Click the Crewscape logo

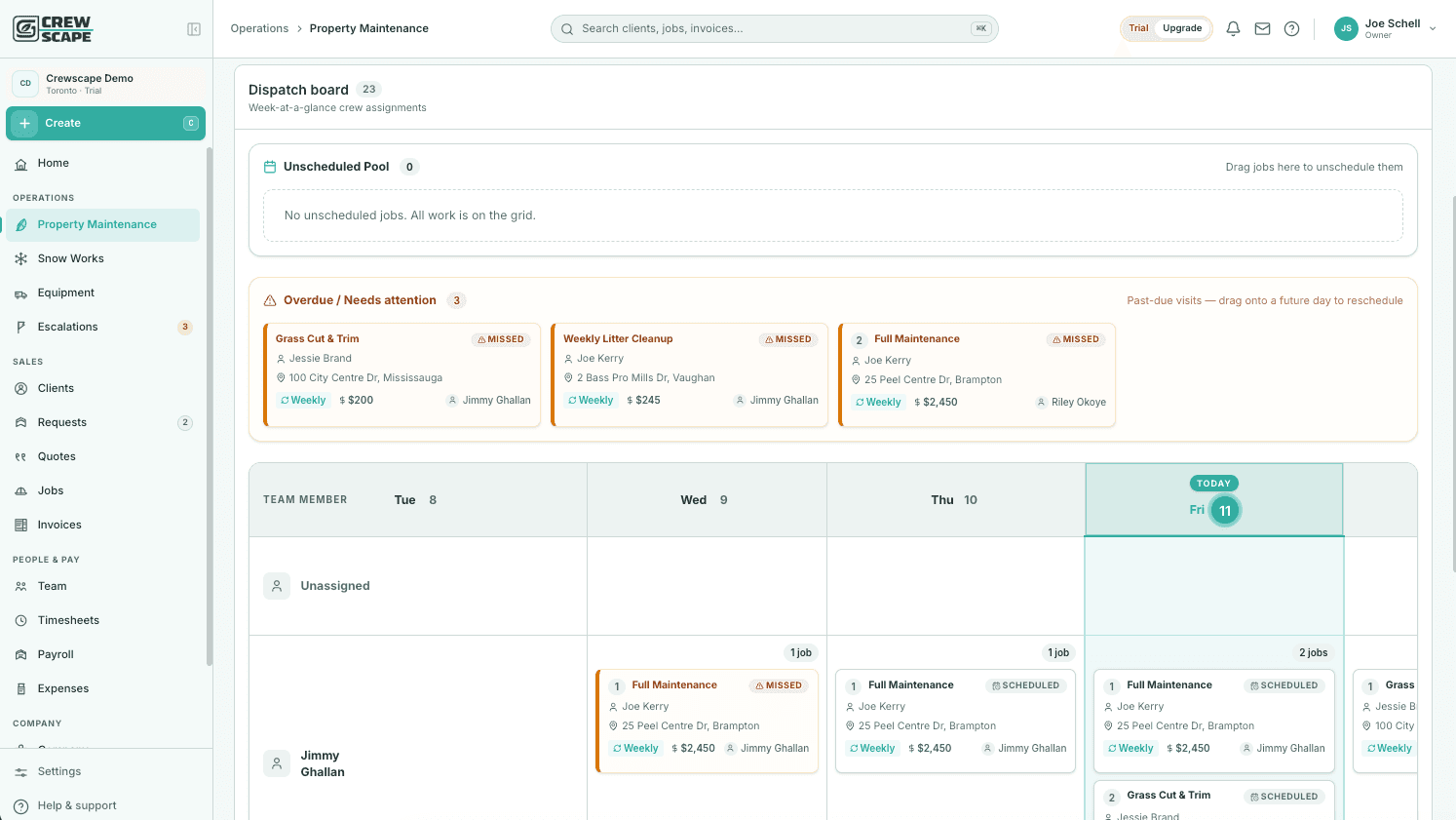coord(53,29)
